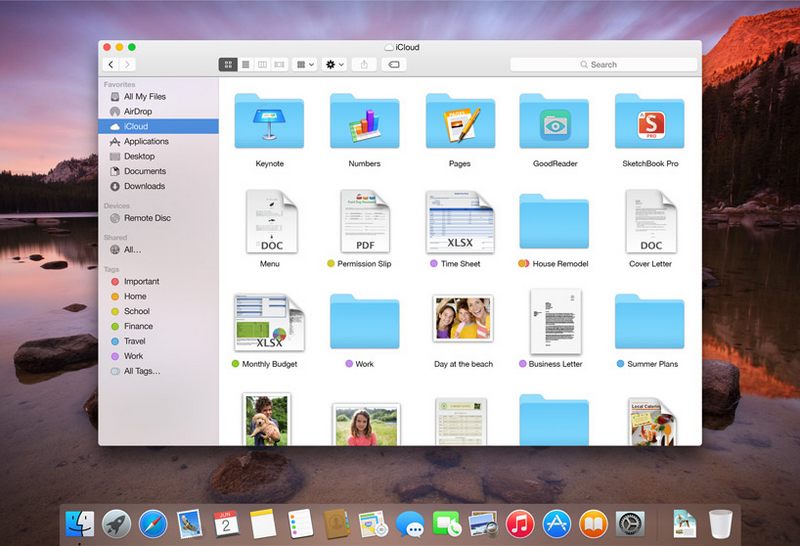Select the Summer Plans folder
This screenshot has height=546, width=800.
pyautogui.click(x=649, y=321)
